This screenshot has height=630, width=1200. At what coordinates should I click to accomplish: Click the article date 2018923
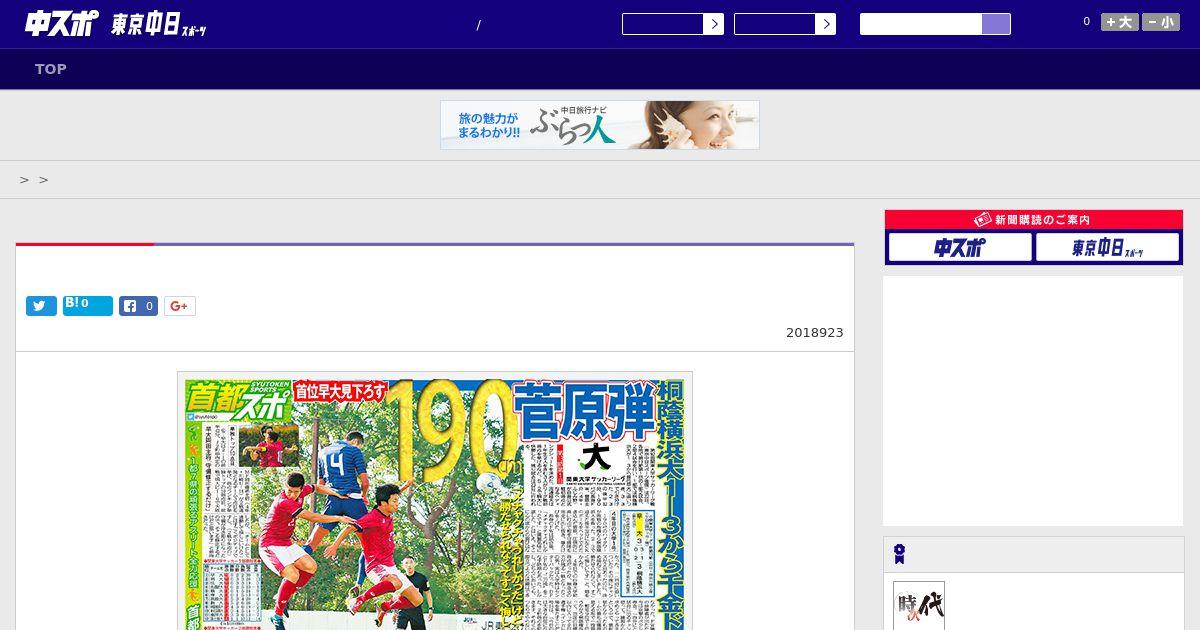click(814, 332)
